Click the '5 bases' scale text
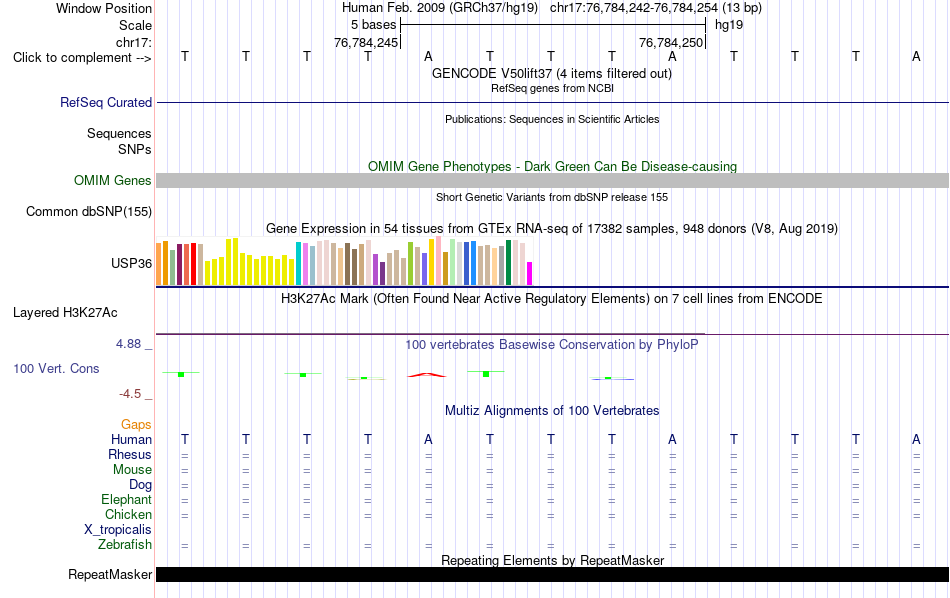Screen dimensions: 950x598 coord(373,25)
